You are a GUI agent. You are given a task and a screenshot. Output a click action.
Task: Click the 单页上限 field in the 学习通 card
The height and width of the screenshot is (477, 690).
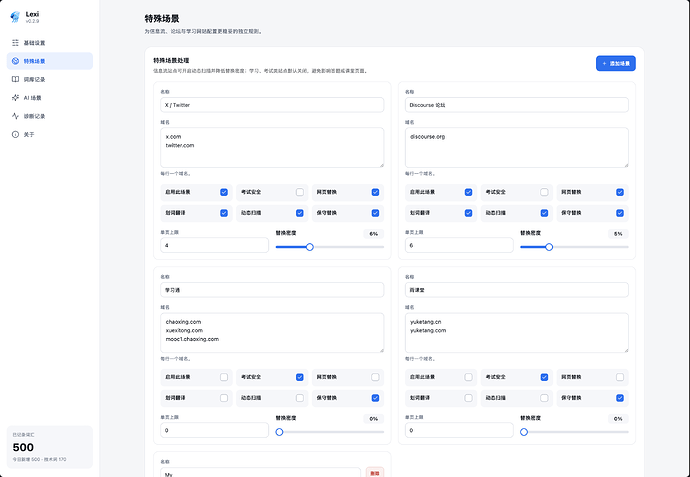click(215, 430)
